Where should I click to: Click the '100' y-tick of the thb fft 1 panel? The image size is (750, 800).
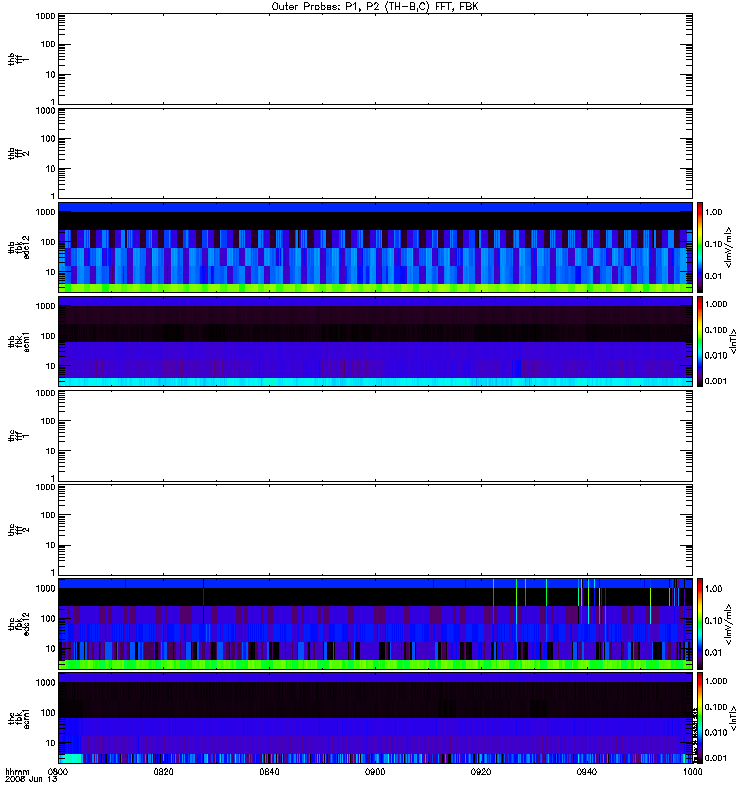coord(48,44)
